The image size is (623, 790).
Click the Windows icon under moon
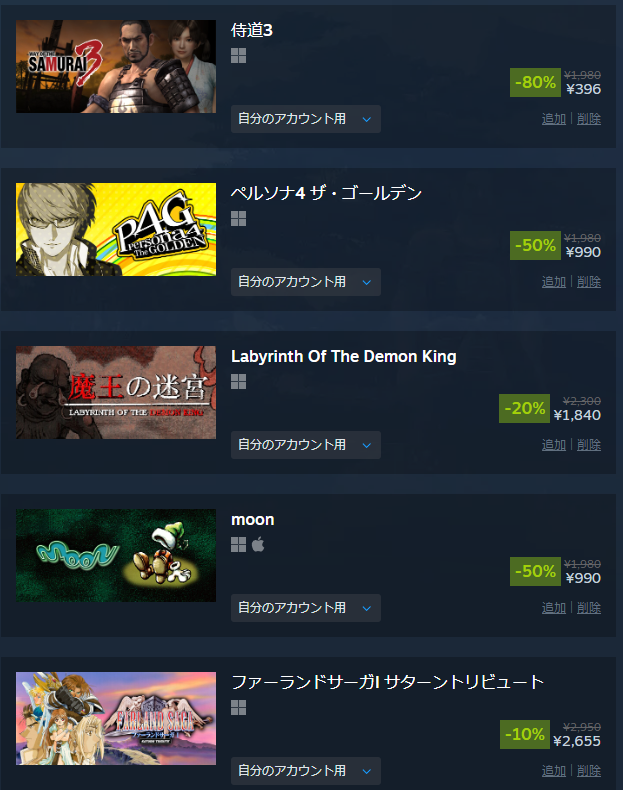tap(238, 545)
